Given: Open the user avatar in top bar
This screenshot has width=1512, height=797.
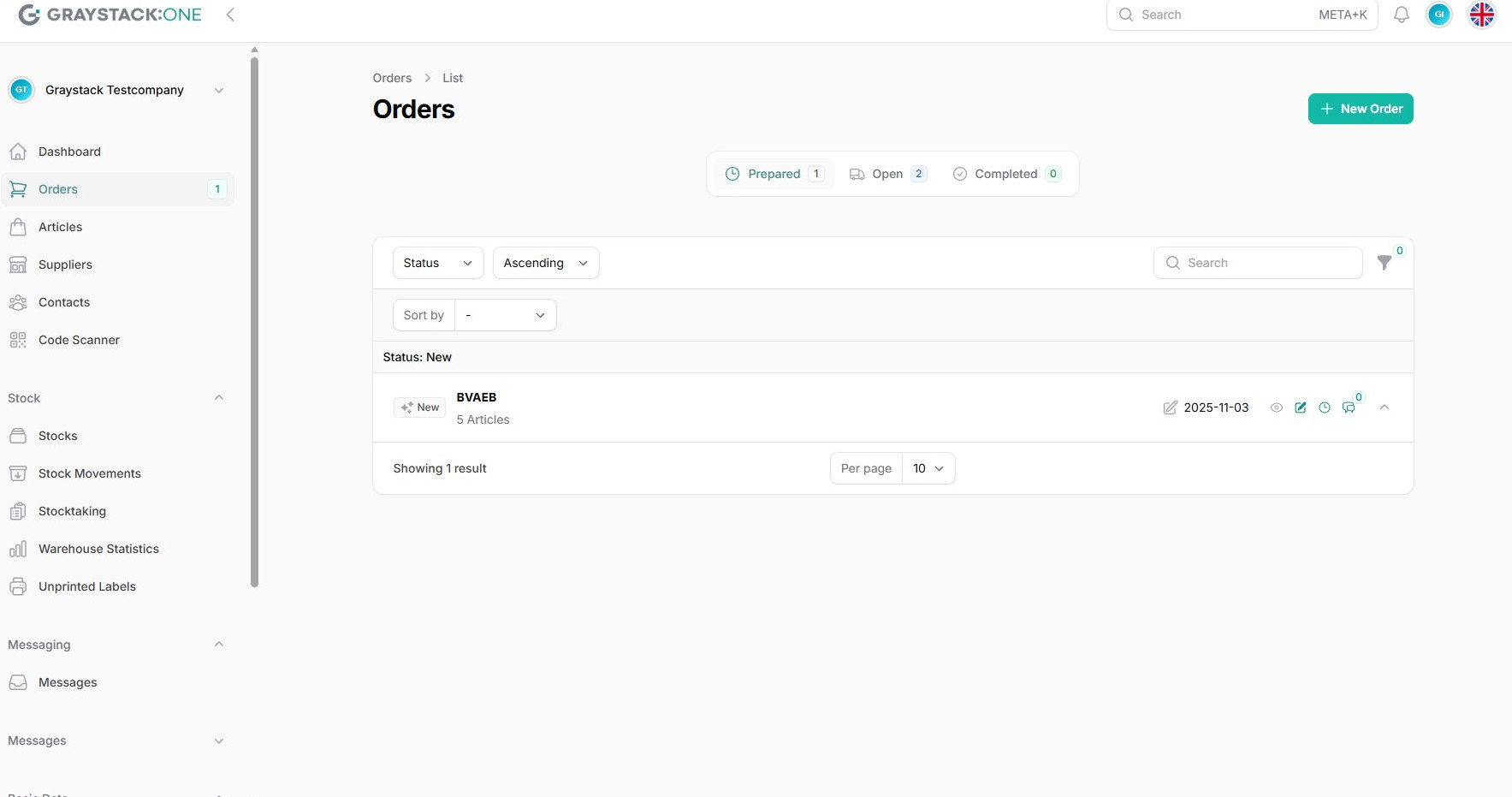Looking at the screenshot, I should pos(1438,15).
